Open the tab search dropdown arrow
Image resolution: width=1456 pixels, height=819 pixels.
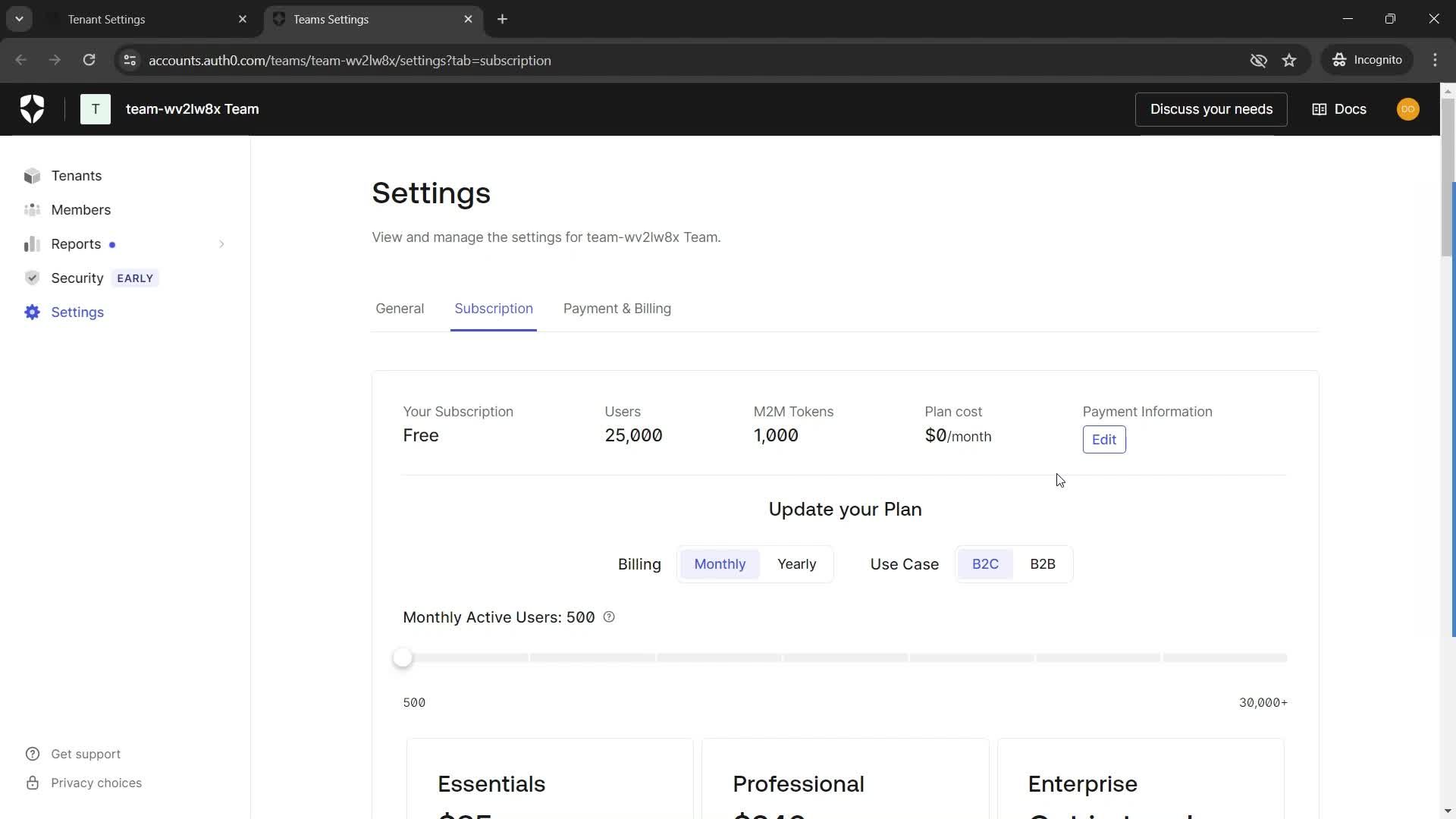(x=20, y=19)
